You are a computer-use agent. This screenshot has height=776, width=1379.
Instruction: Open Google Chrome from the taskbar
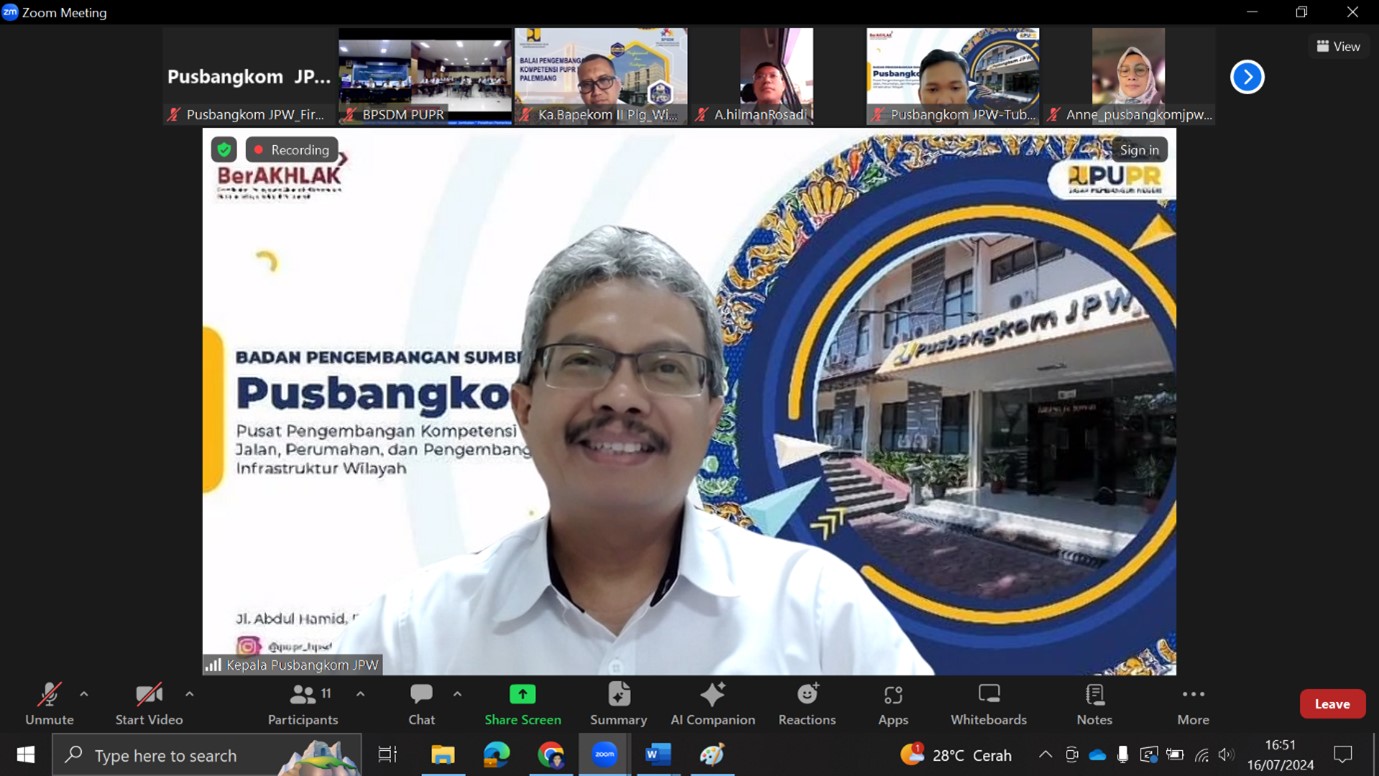coord(551,755)
